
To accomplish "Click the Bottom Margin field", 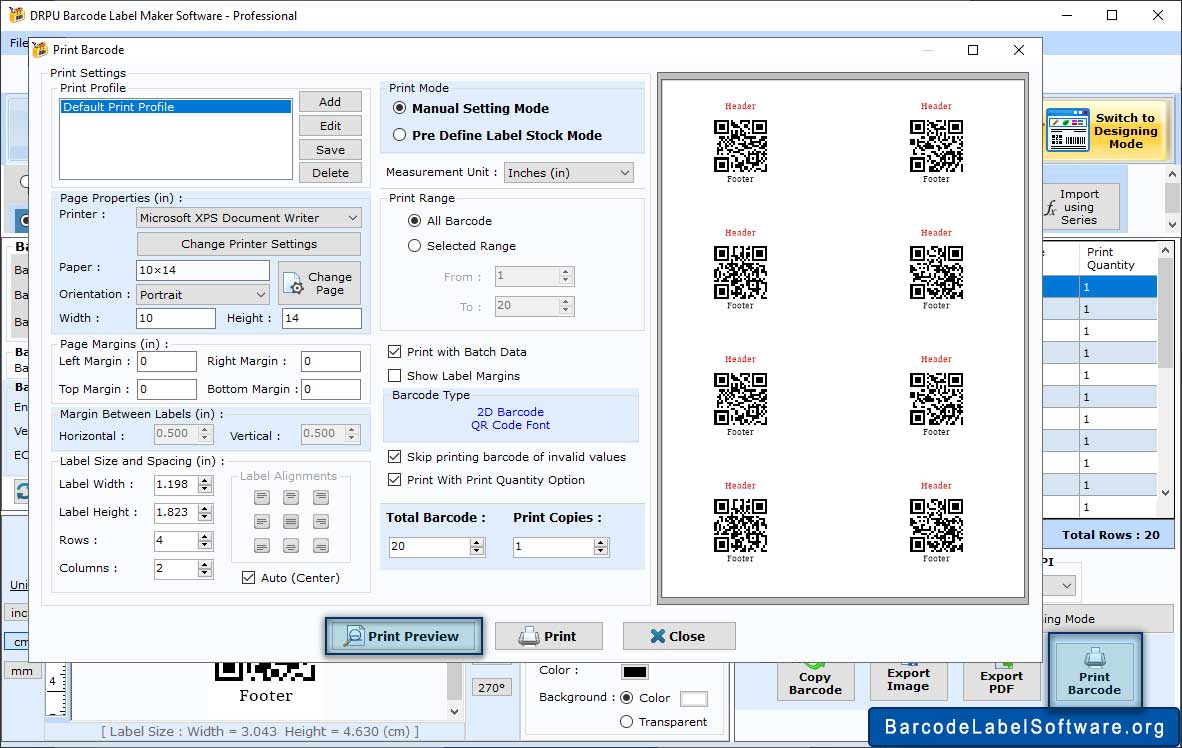I will click(x=331, y=389).
